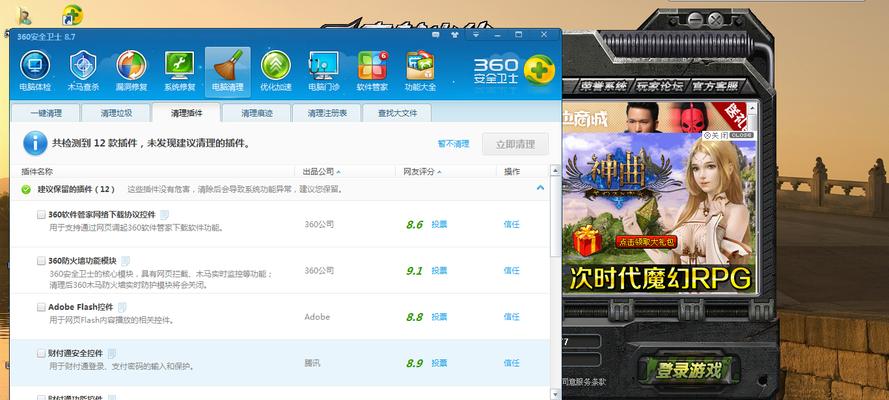Switch to the 一键清理 tab
Image resolution: width=889 pixels, height=400 pixels.
tap(45, 113)
